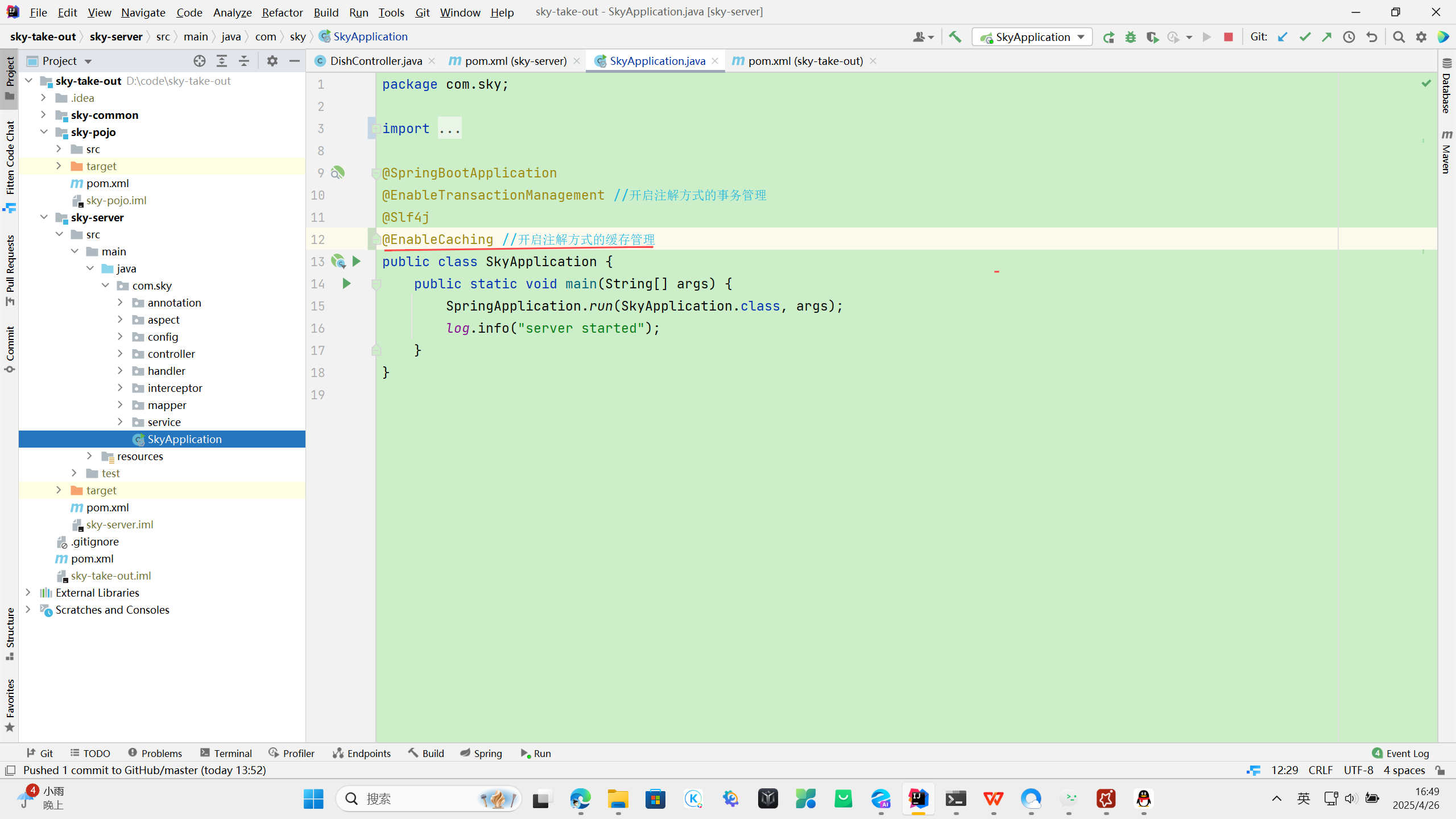1456x819 pixels.
Task: Toggle the import fold marker
Action: [x=375, y=129]
